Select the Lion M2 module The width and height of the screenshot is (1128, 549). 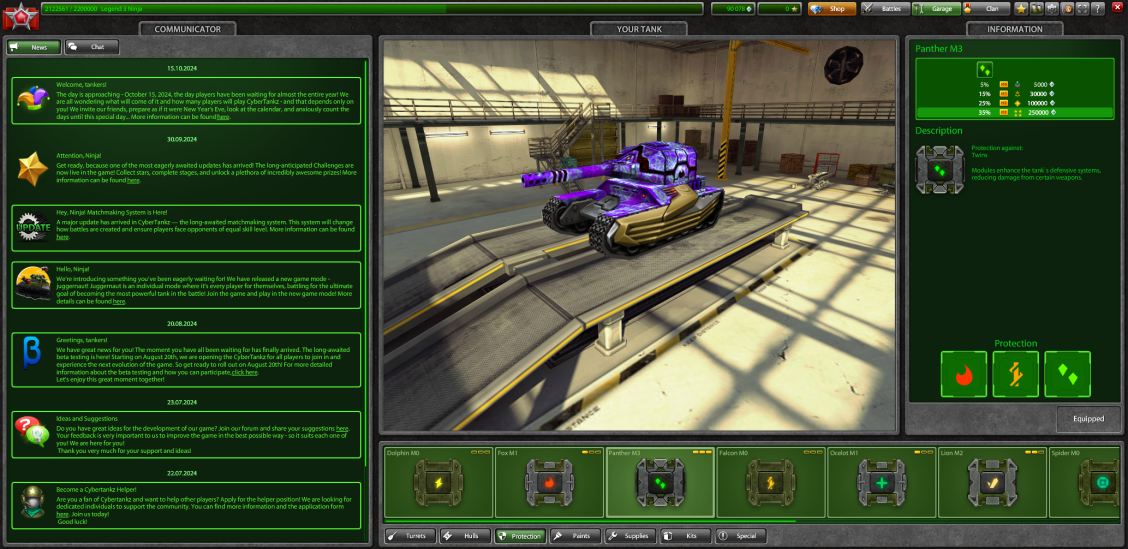coord(990,482)
